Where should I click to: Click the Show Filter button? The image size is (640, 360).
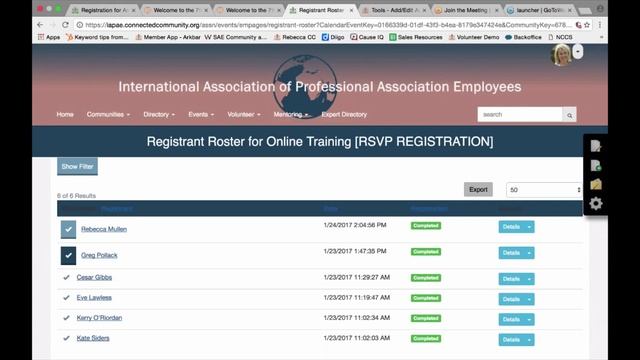(x=77, y=167)
